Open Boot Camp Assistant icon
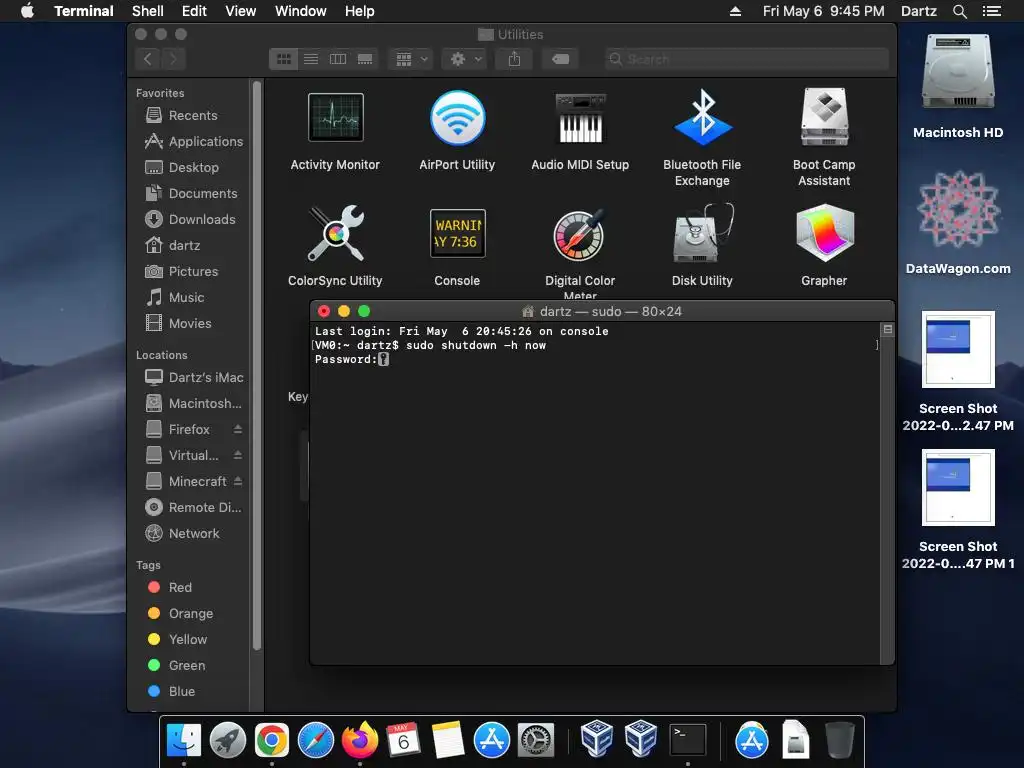The image size is (1024, 768). (x=824, y=118)
